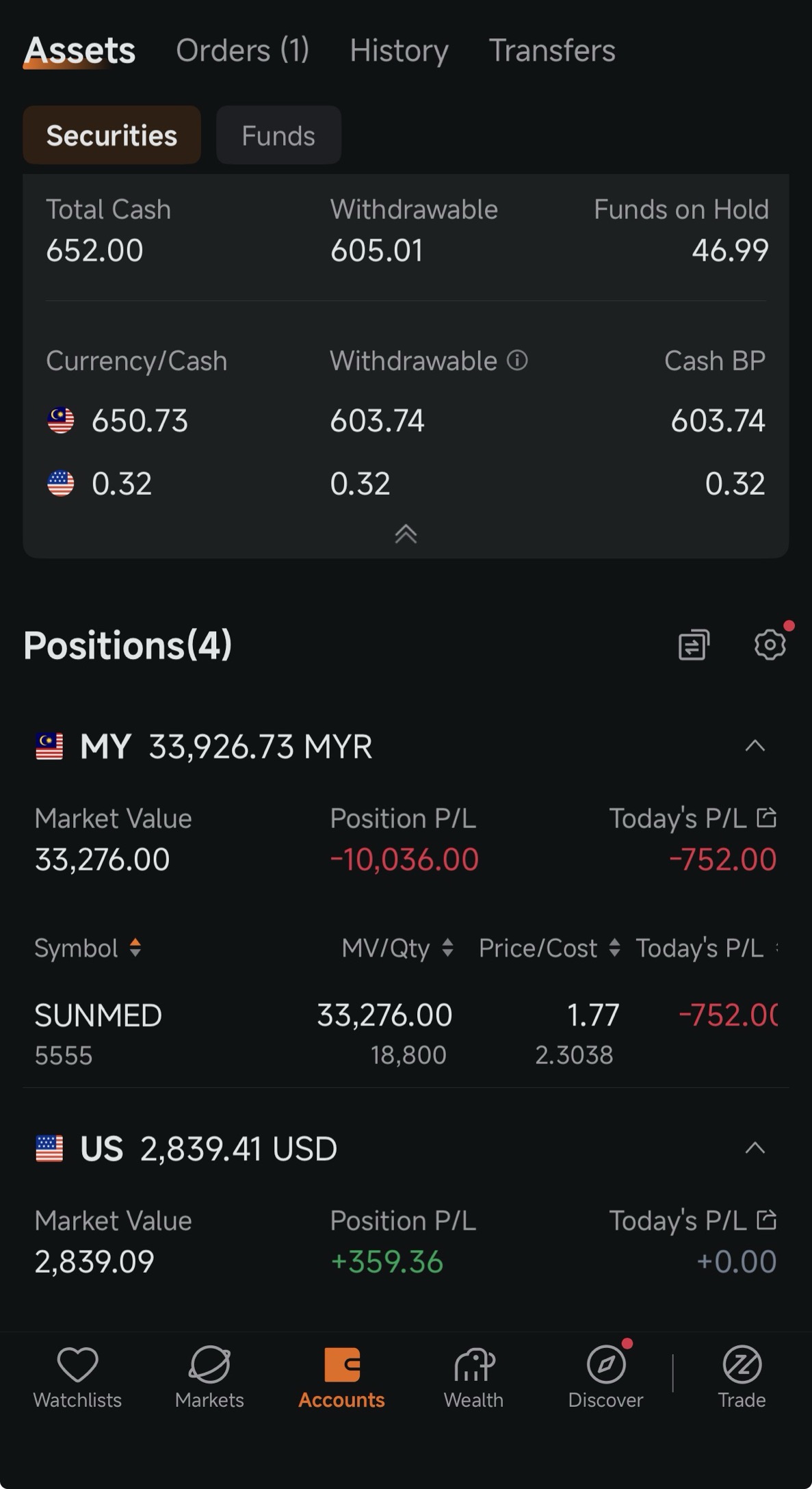
Task: Switch to the Orders (1) tab
Action: click(243, 50)
